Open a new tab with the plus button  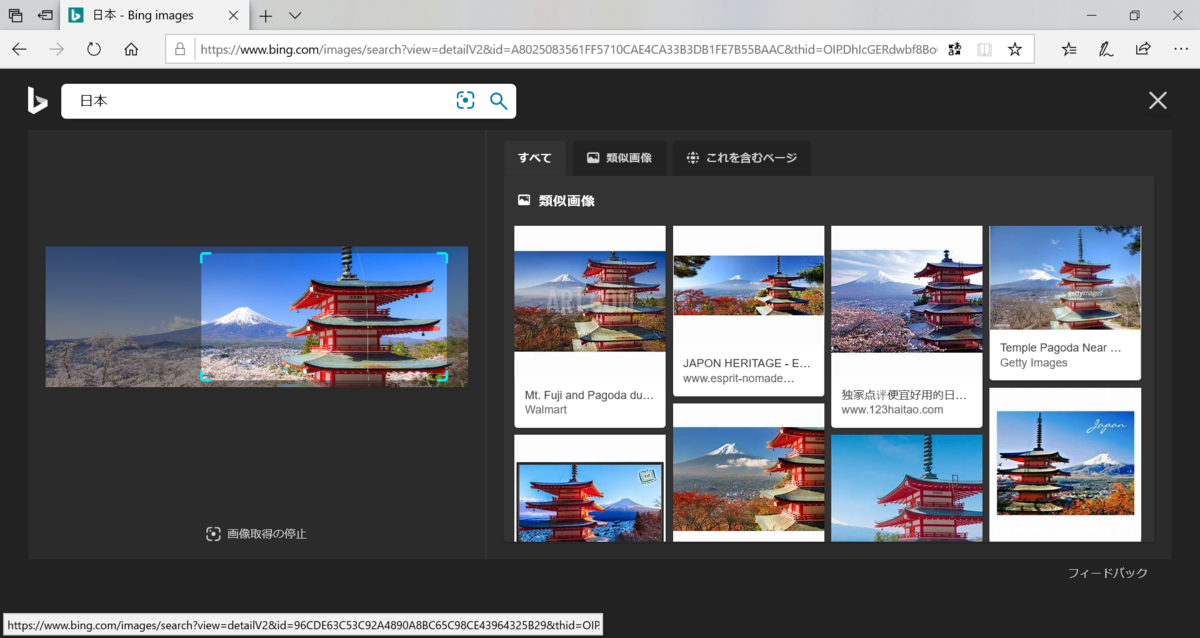(x=266, y=16)
